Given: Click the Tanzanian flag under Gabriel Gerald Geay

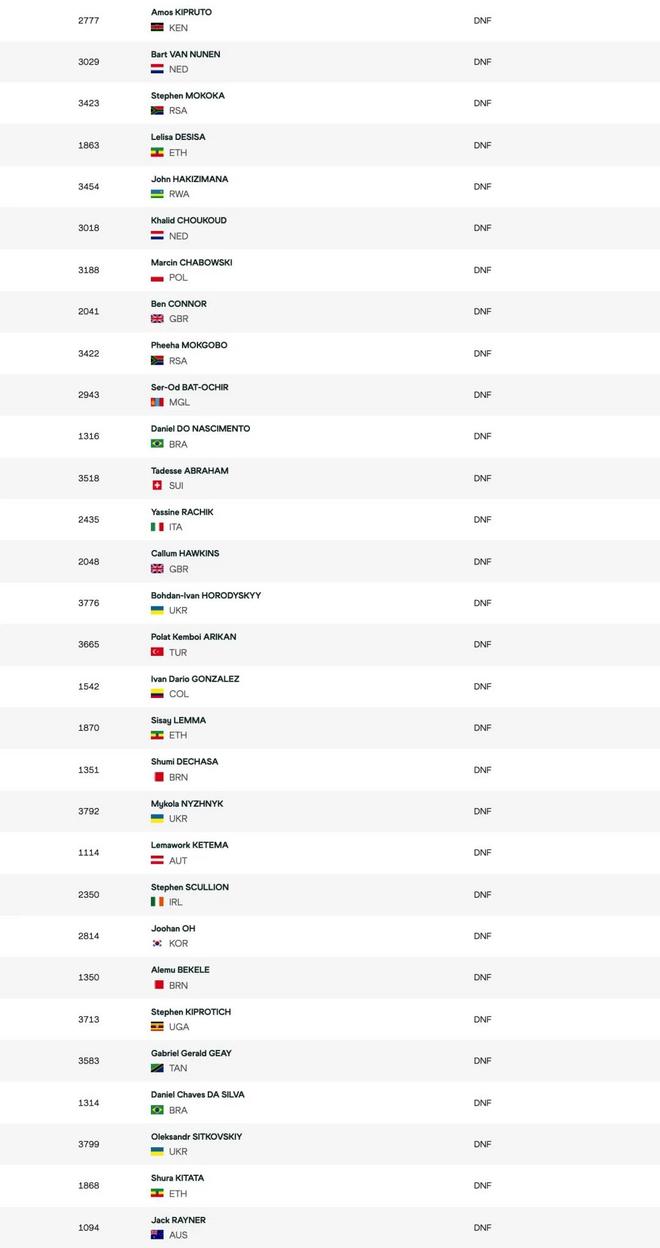Looking at the screenshot, I should (x=157, y=1068).
